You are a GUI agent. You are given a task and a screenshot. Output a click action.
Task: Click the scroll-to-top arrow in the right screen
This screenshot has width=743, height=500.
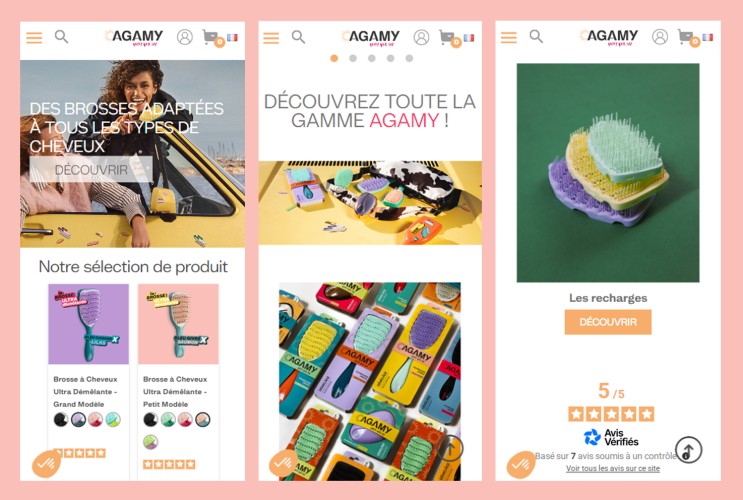pyautogui.click(x=689, y=450)
